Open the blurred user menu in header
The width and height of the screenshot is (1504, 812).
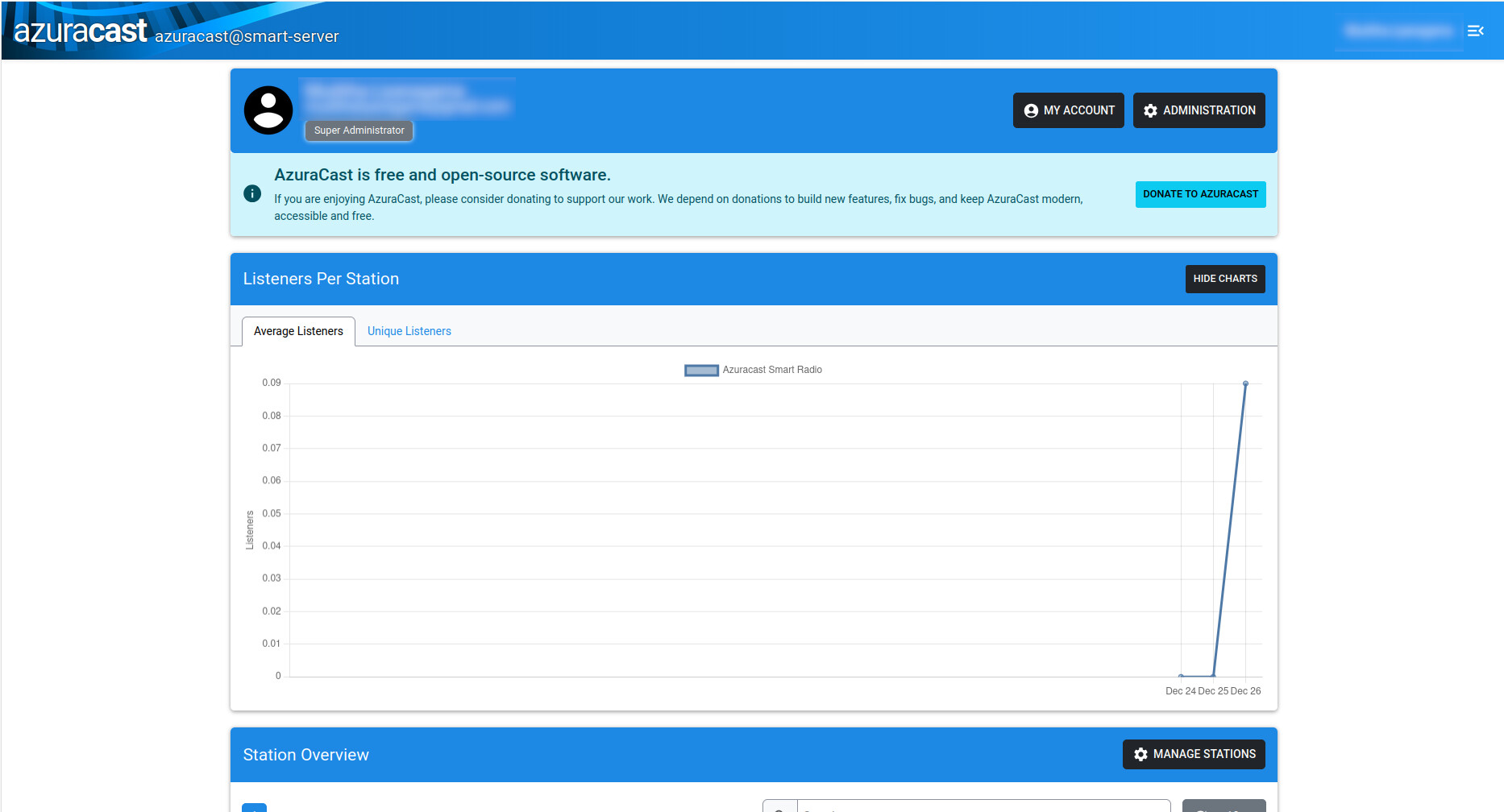[x=1398, y=31]
